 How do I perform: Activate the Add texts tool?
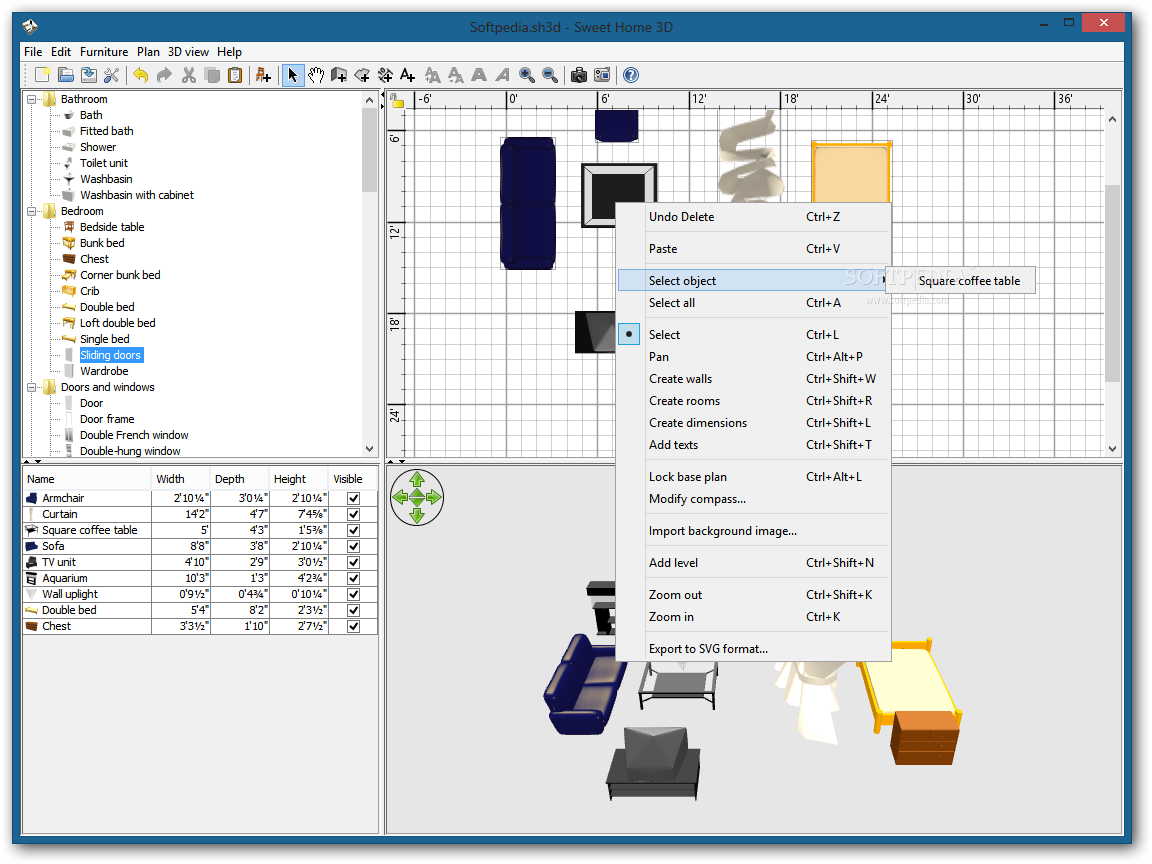tap(408, 75)
